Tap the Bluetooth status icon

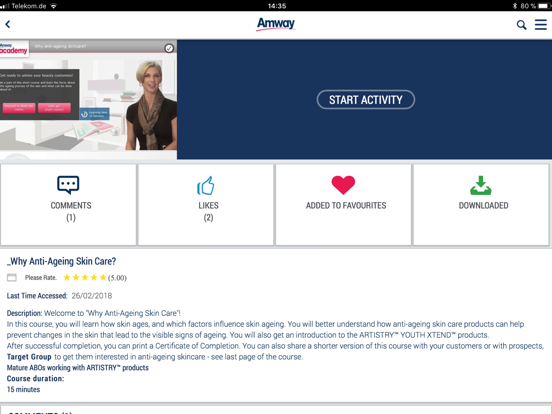pyautogui.click(x=515, y=6)
